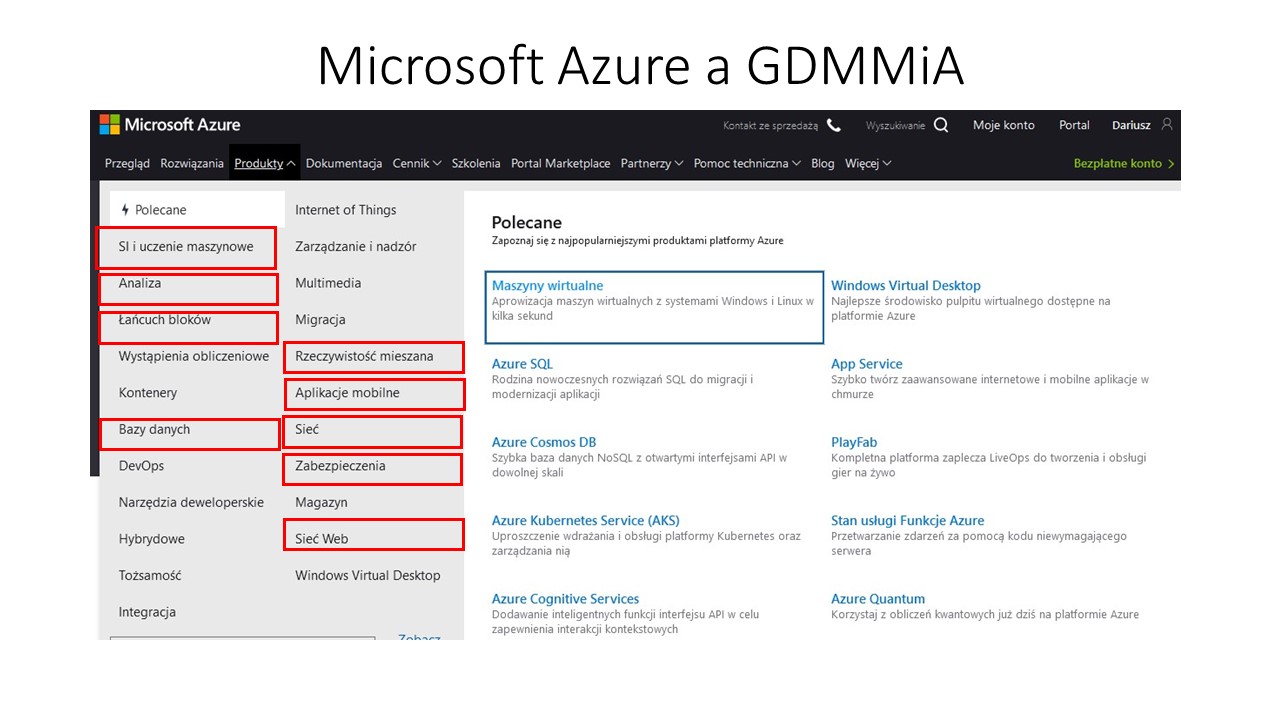Click the Wyszukiwanie search field

point(896,125)
